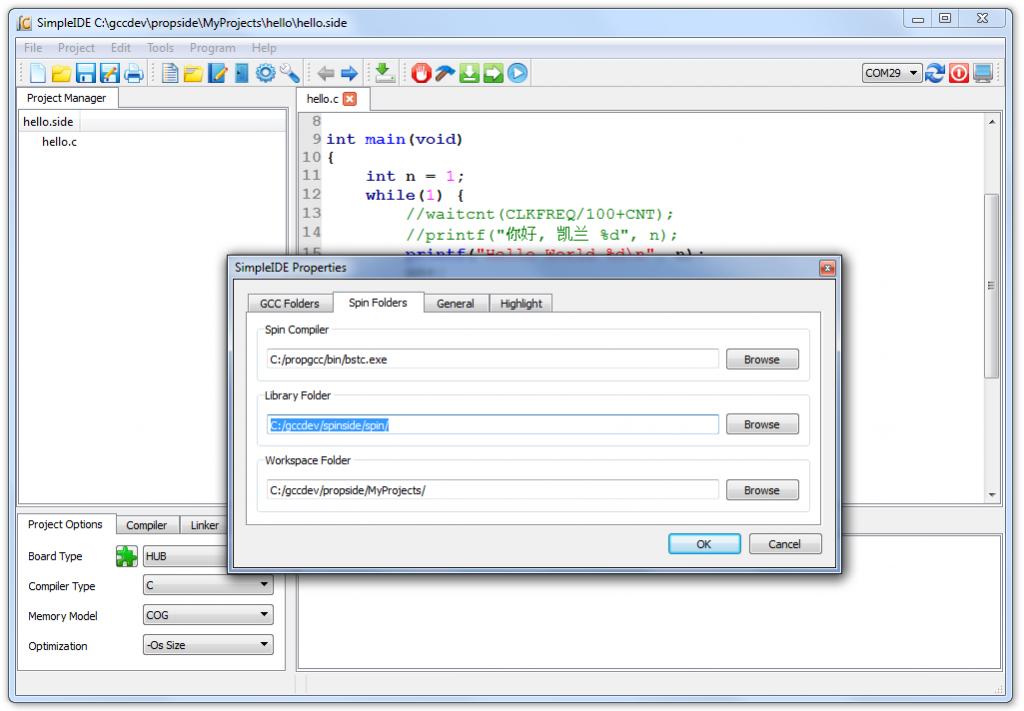Run the program with the green right-arrow icon
Image resolution: width=1024 pixels, height=711 pixels.
point(493,73)
